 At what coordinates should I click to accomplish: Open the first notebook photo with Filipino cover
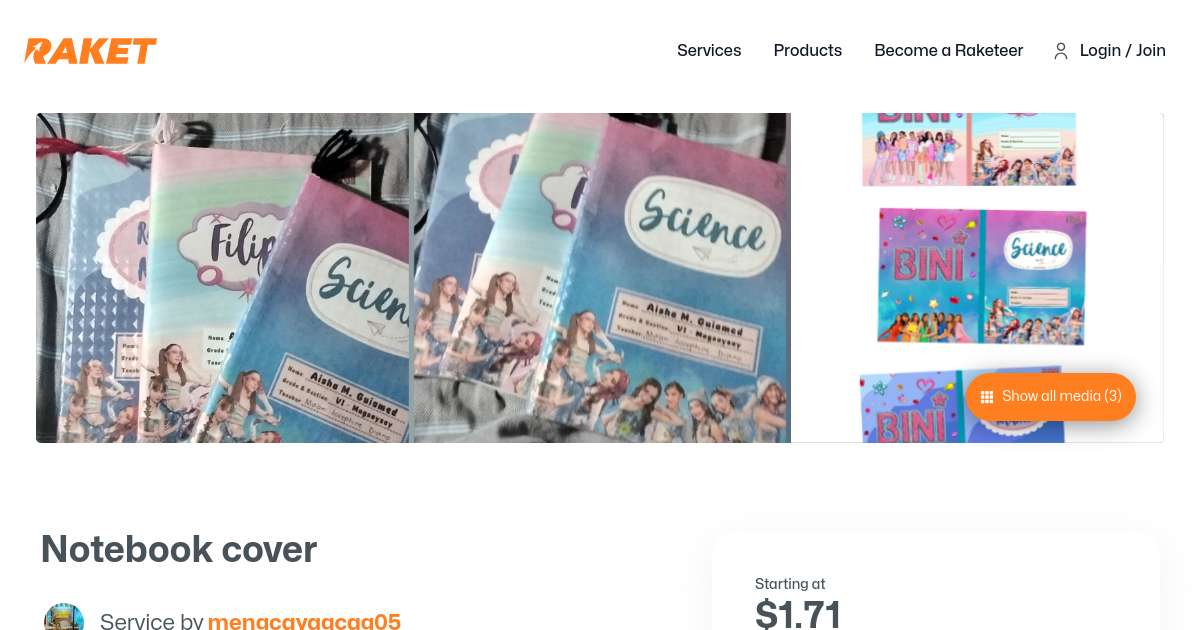coord(222,278)
